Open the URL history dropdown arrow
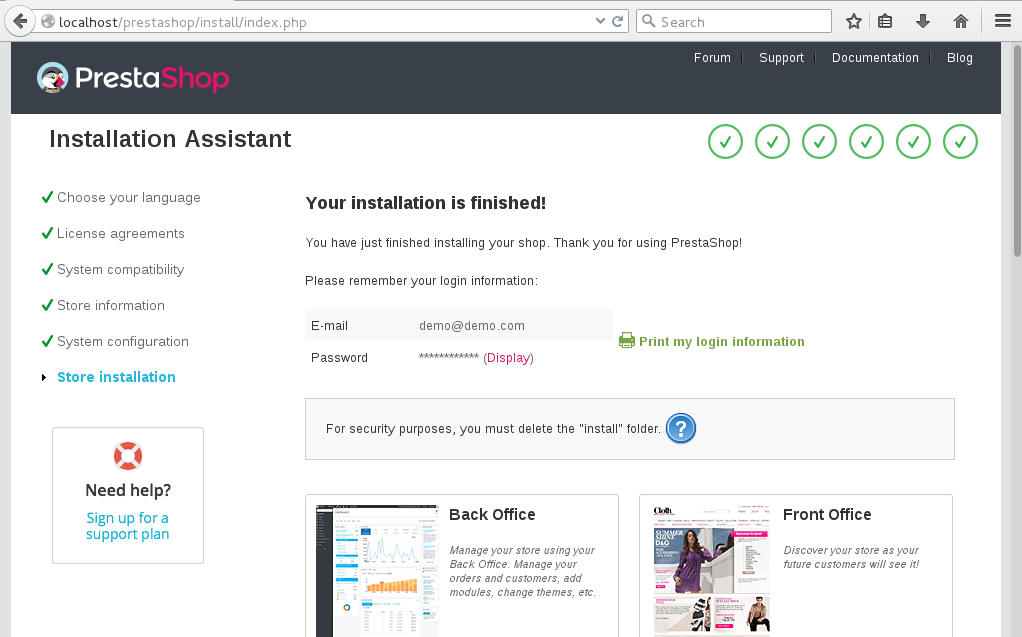1022x637 pixels. pos(600,22)
